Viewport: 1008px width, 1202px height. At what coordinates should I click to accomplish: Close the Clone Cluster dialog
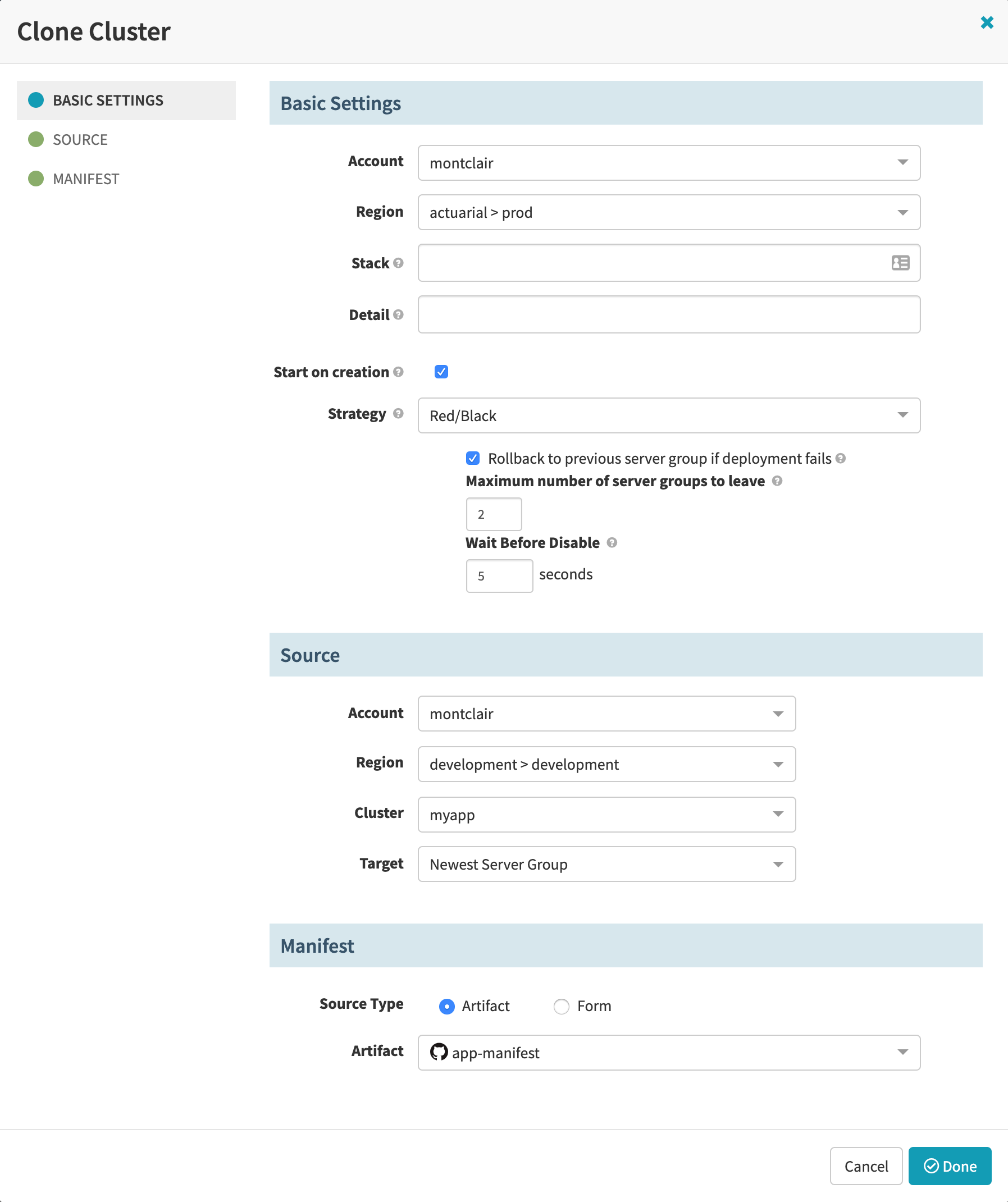987,22
